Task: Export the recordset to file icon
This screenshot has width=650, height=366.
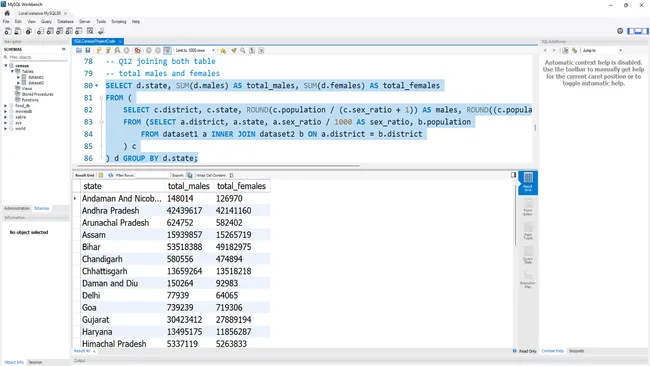Action: (189, 175)
